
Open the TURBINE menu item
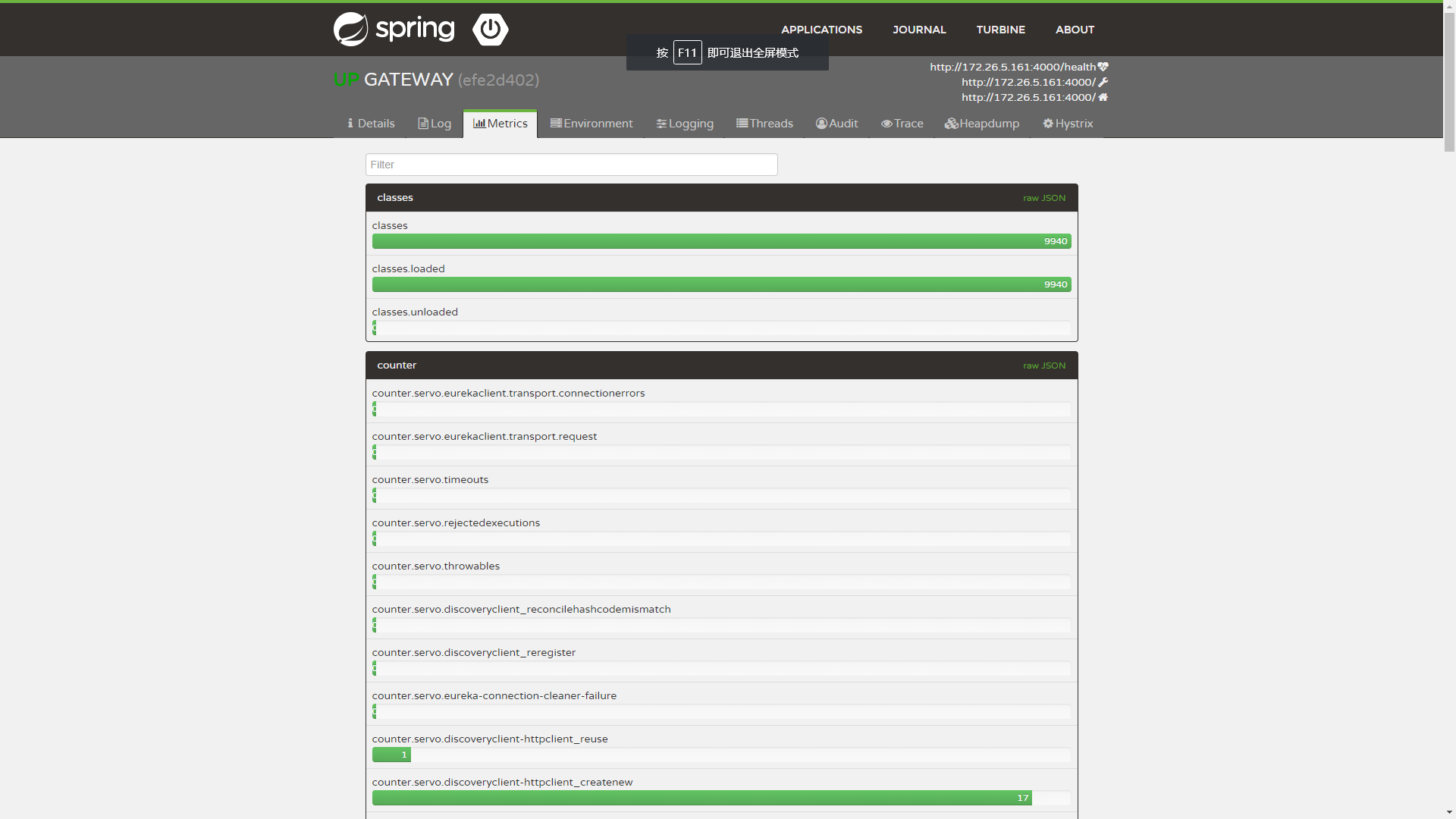tap(1000, 30)
